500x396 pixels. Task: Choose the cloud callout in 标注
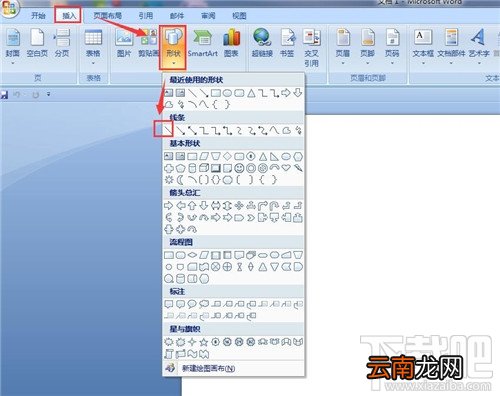pos(204,304)
